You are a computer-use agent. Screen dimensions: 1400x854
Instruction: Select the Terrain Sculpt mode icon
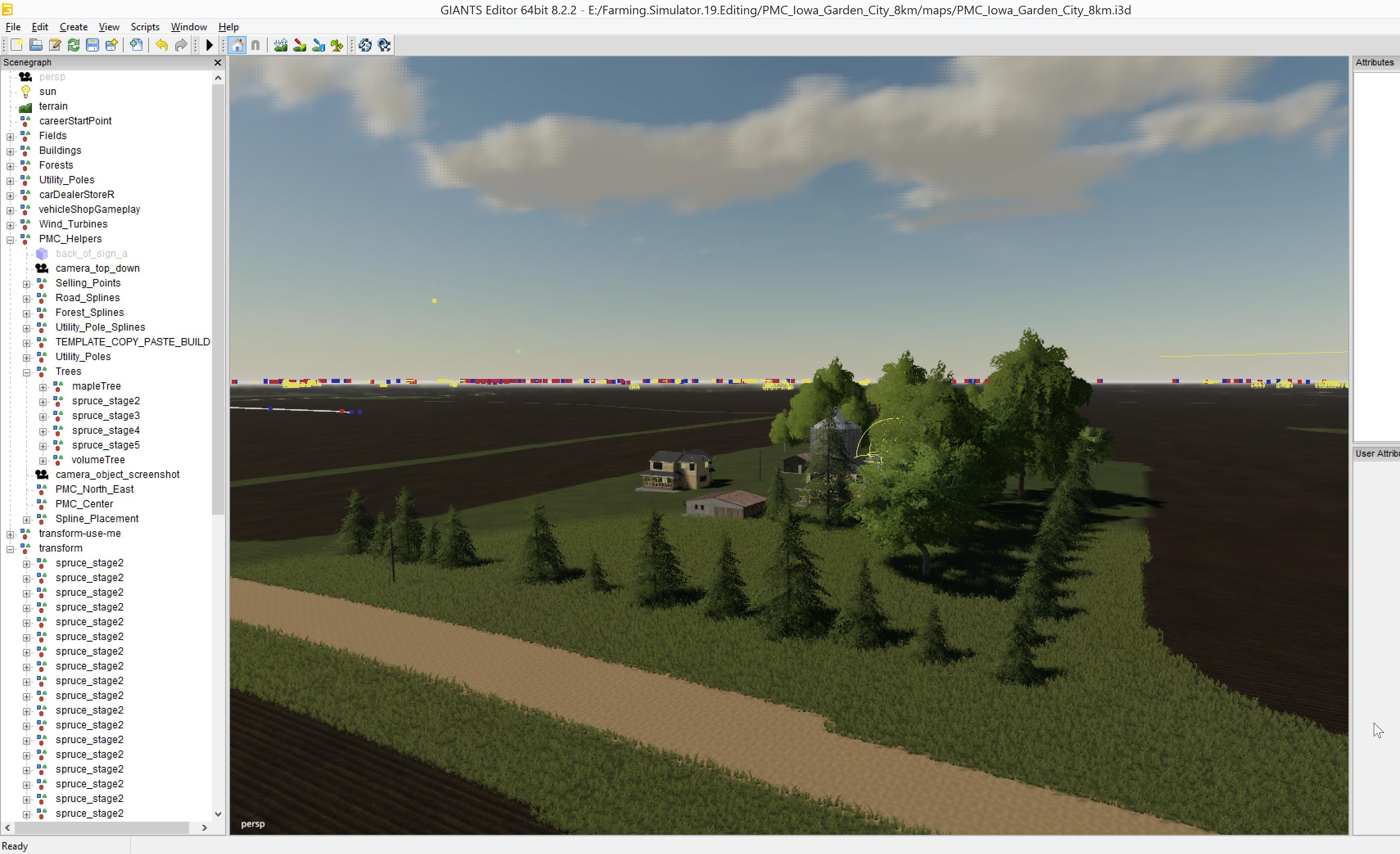point(281,45)
